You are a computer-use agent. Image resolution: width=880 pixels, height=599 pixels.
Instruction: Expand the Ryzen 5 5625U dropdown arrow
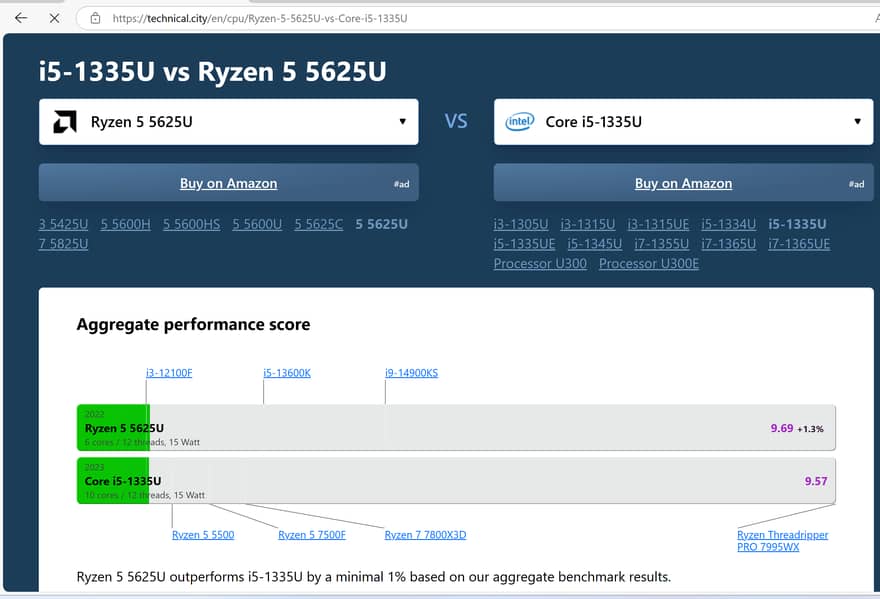click(402, 122)
